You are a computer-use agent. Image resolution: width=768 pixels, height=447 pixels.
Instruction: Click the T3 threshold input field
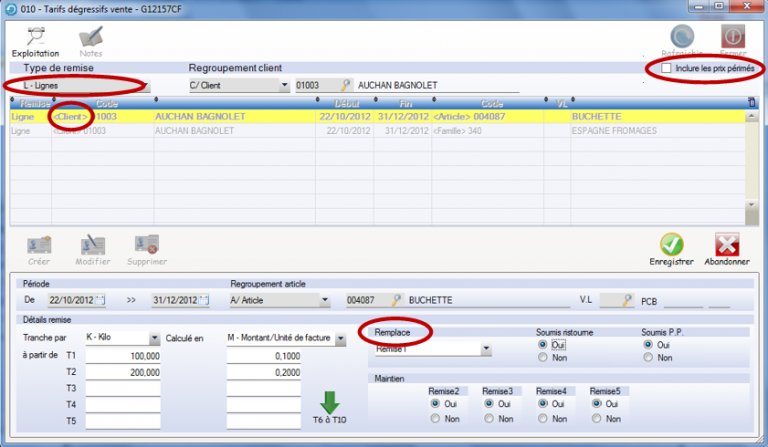point(124,388)
